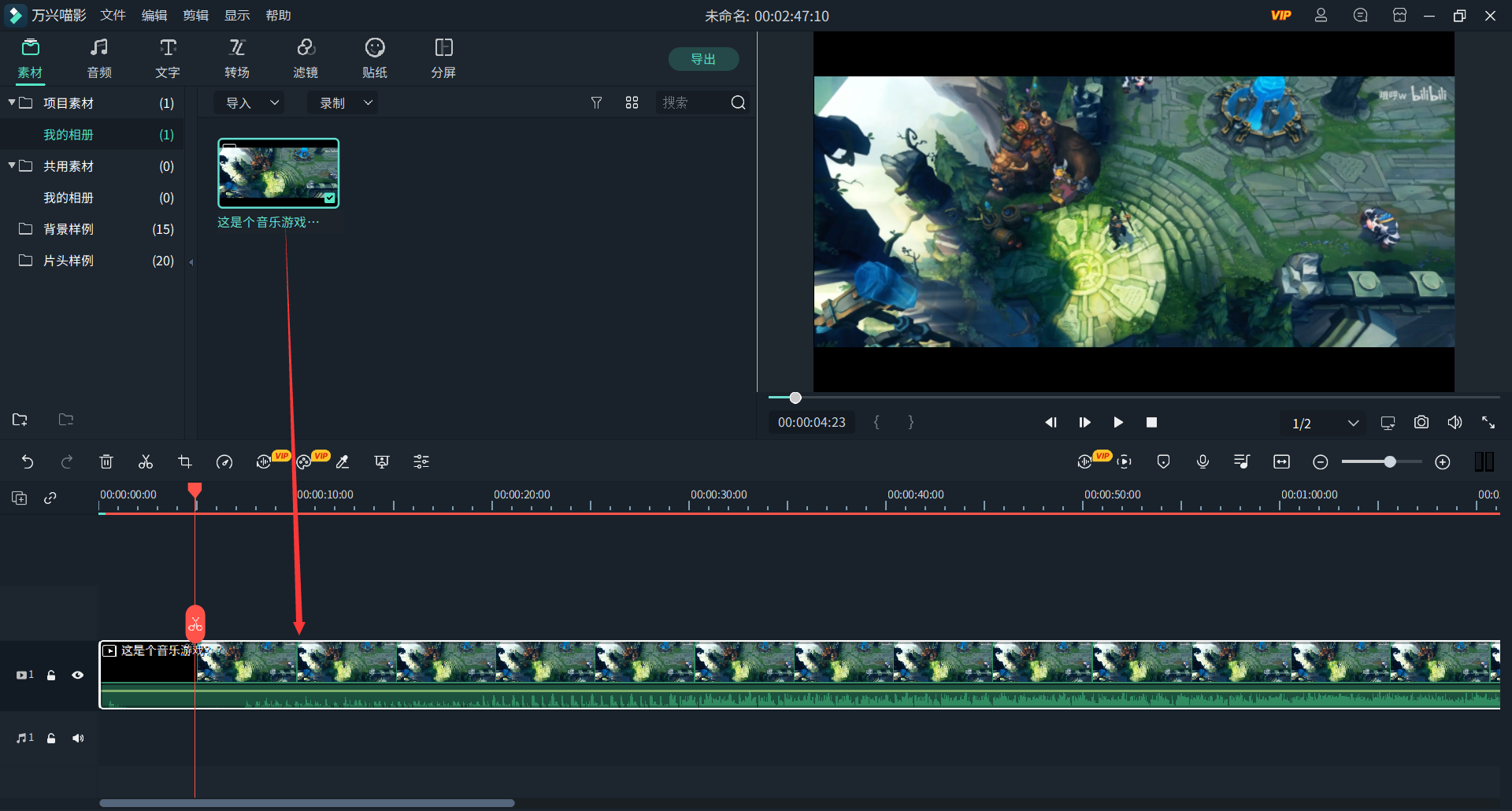Mute audio track 1 speaker

point(78,739)
